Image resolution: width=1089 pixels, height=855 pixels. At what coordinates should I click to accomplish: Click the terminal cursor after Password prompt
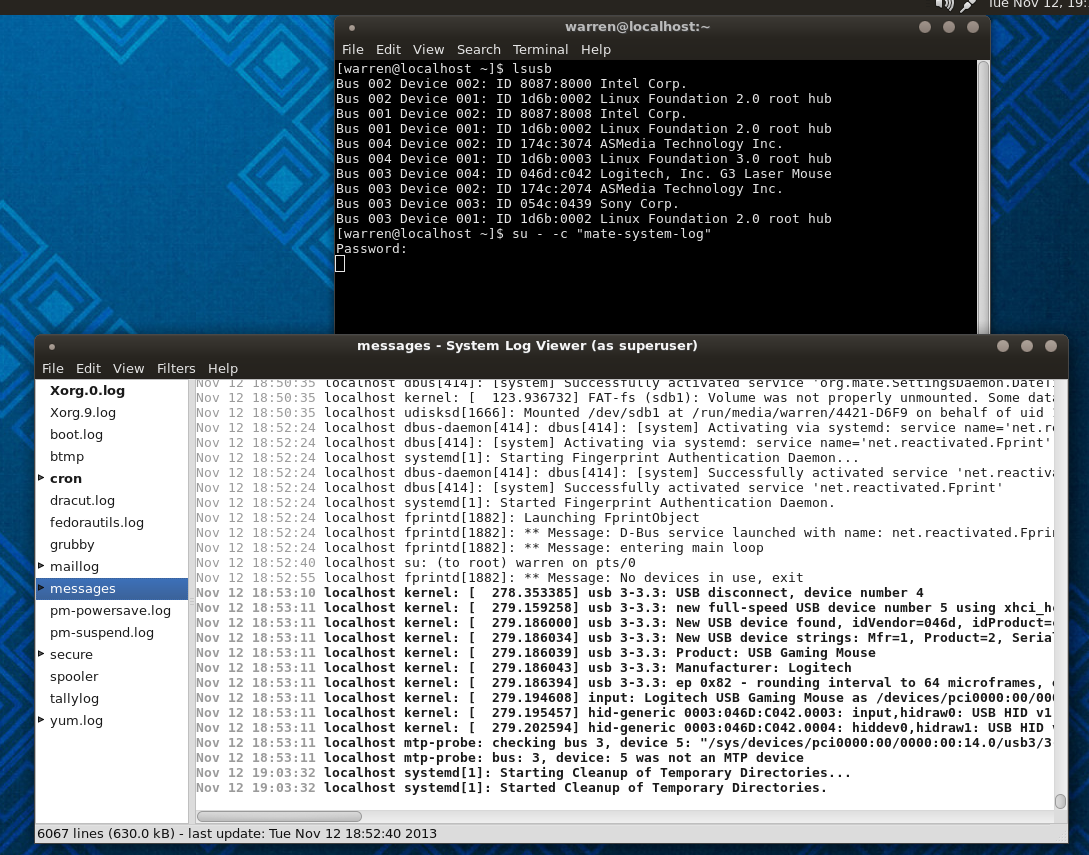point(340,264)
